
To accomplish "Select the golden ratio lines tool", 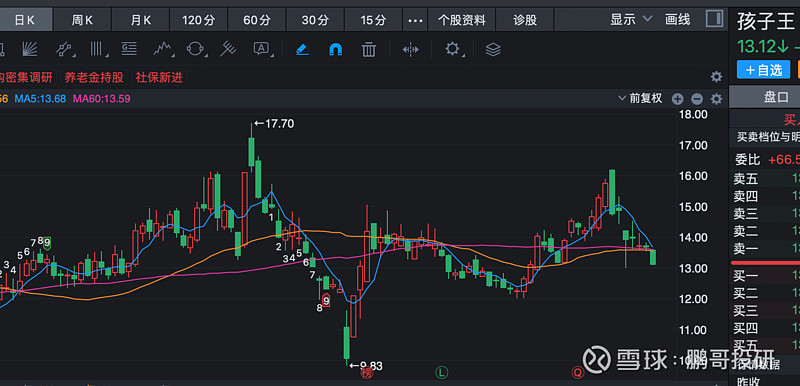I will tap(129, 49).
